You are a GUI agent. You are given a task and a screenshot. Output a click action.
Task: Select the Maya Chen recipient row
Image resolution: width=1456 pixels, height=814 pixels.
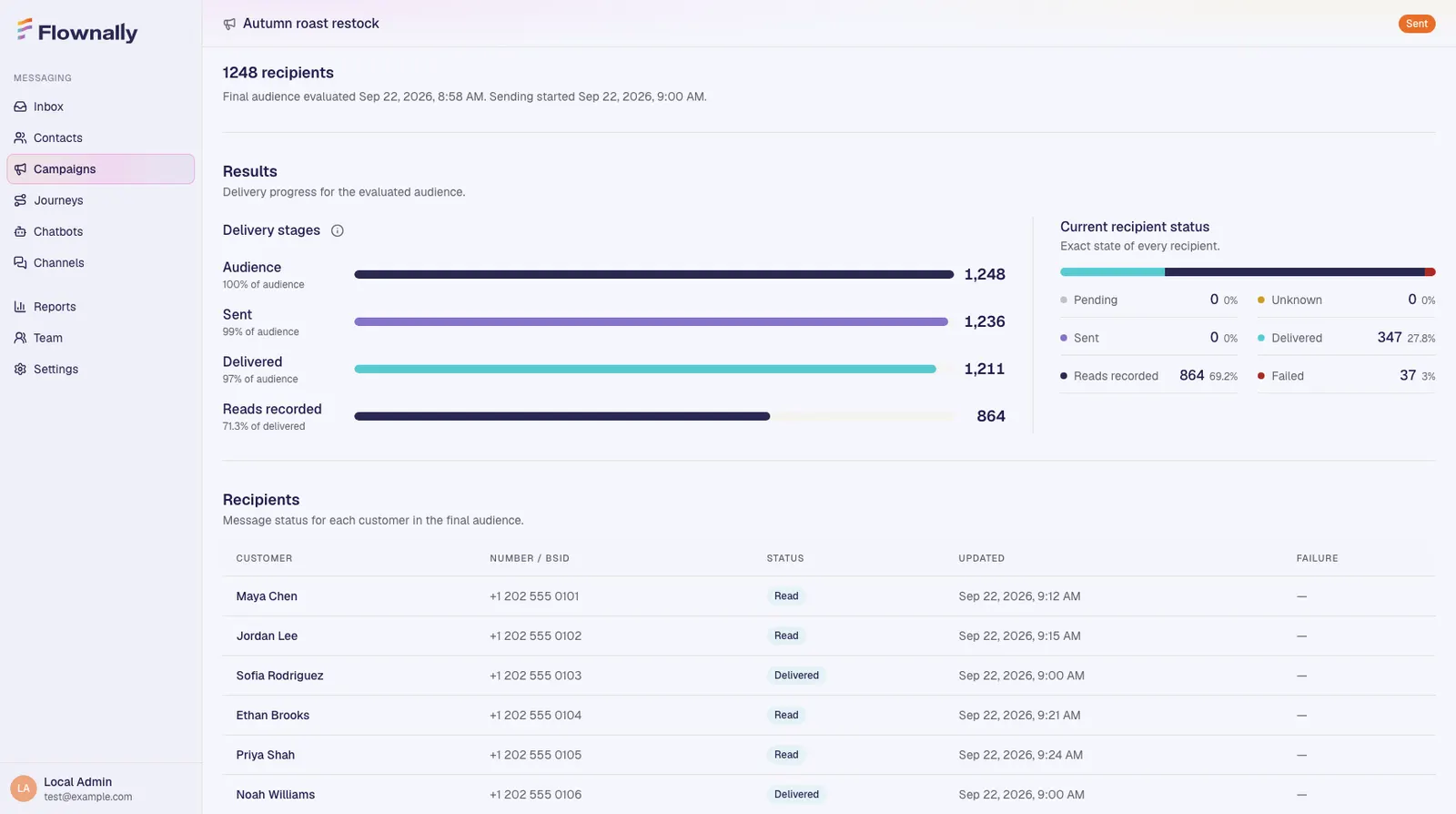(829, 596)
